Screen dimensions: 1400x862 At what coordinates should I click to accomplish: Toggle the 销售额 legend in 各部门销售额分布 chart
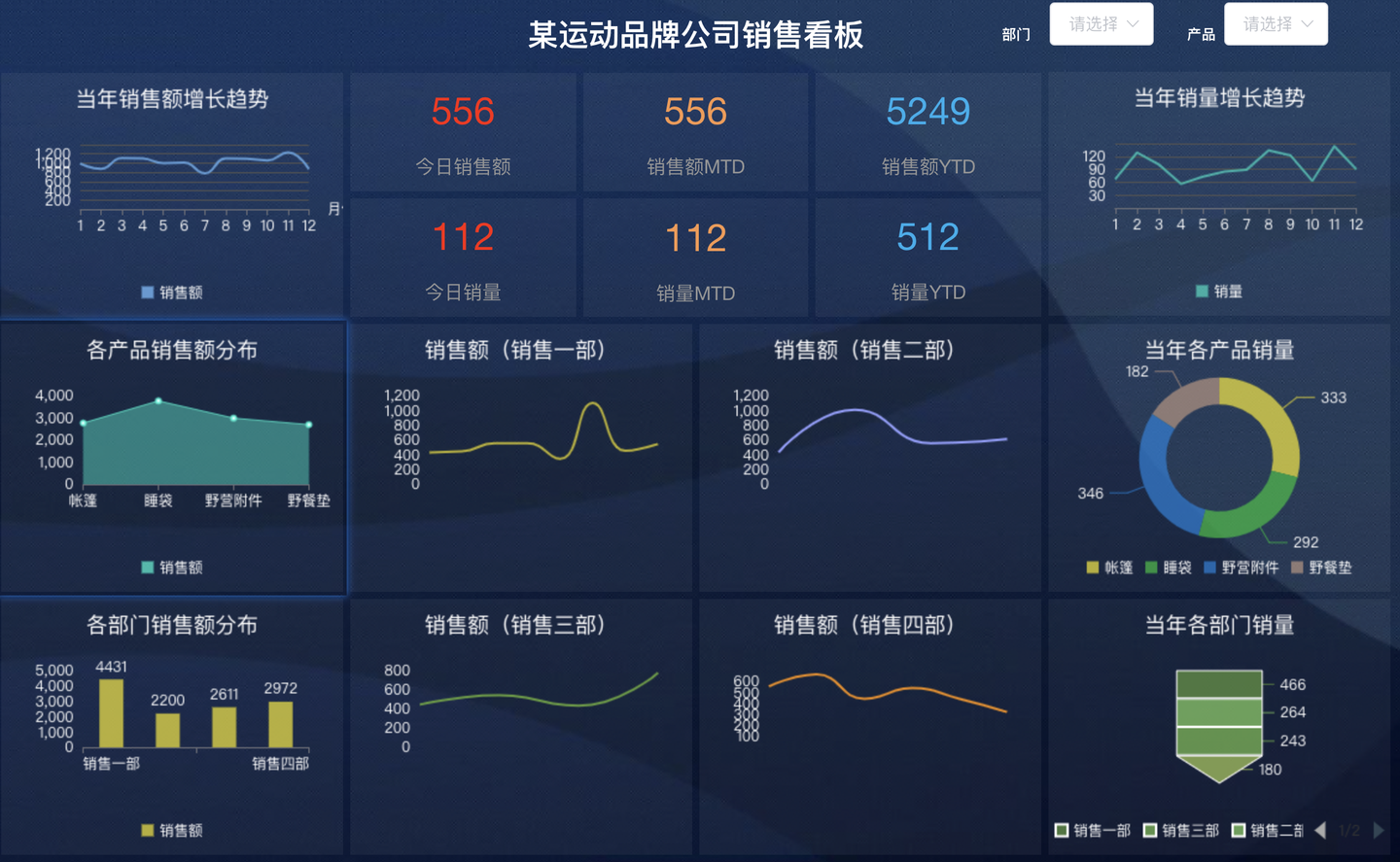coord(172,831)
